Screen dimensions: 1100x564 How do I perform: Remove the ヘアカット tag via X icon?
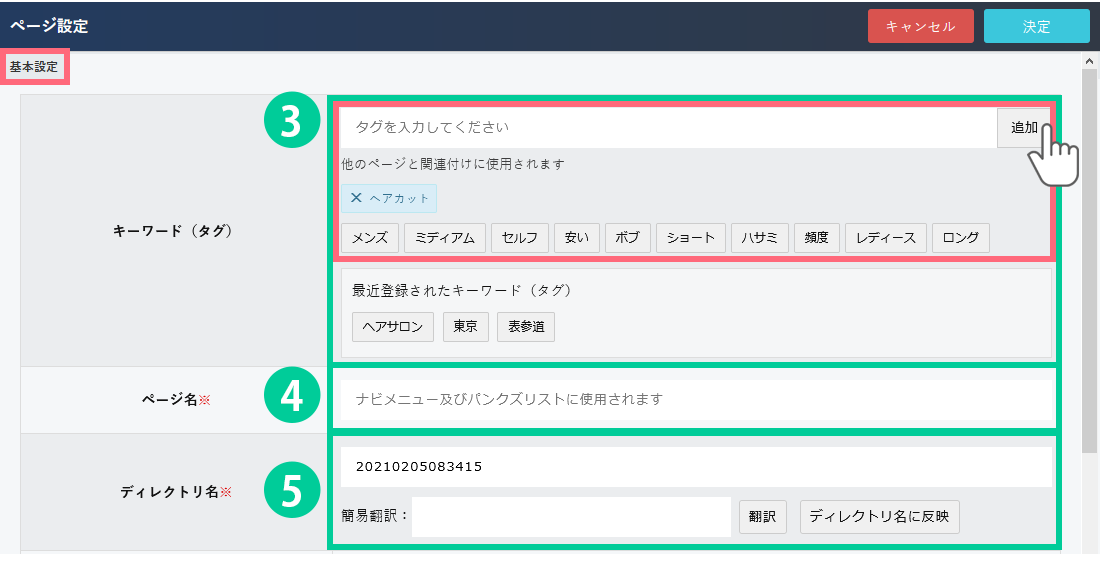(x=356, y=198)
